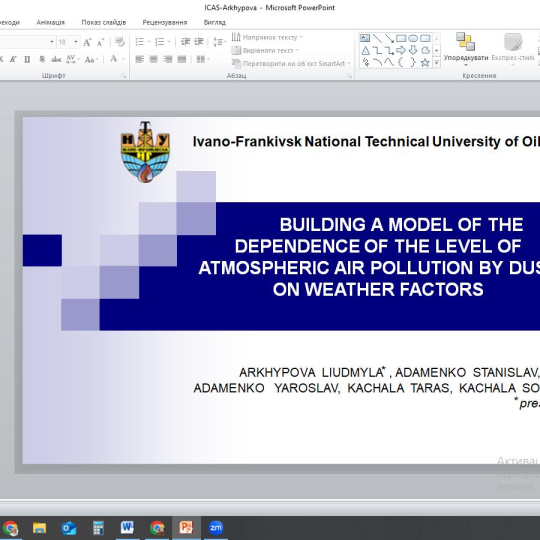Select the Curve shape

(x=389, y=62)
